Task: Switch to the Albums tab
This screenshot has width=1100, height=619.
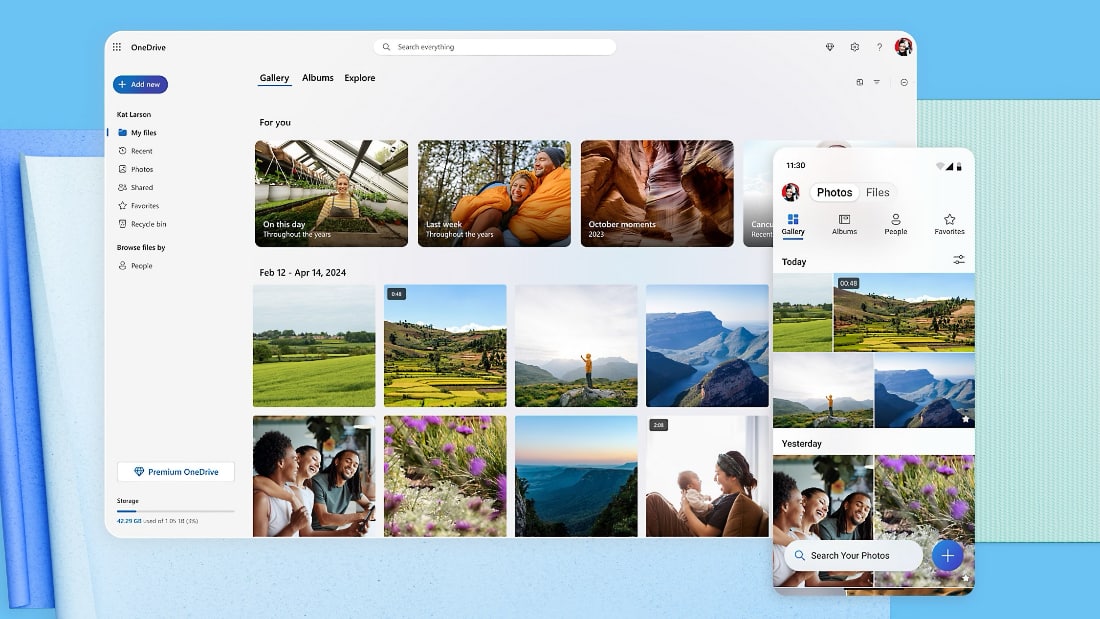Action: coord(318,77)
